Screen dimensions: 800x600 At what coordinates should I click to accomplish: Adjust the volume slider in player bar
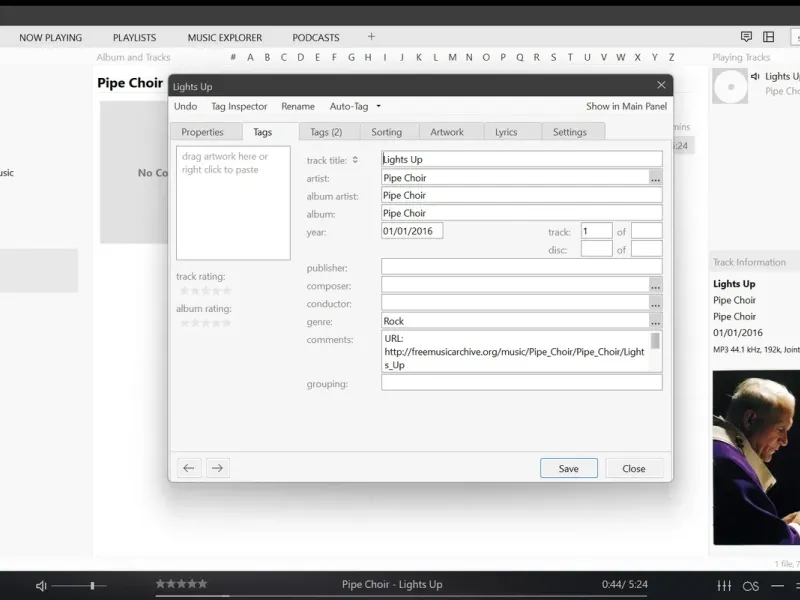(79, 586)
